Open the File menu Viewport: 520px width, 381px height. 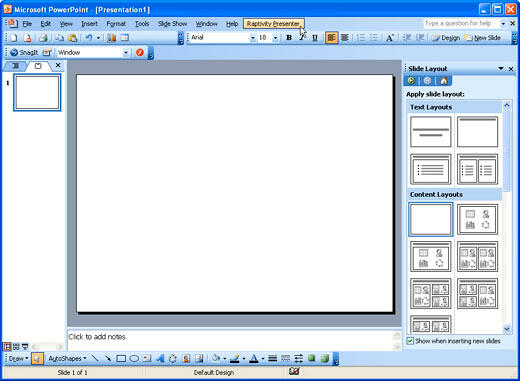pos(27,24)
